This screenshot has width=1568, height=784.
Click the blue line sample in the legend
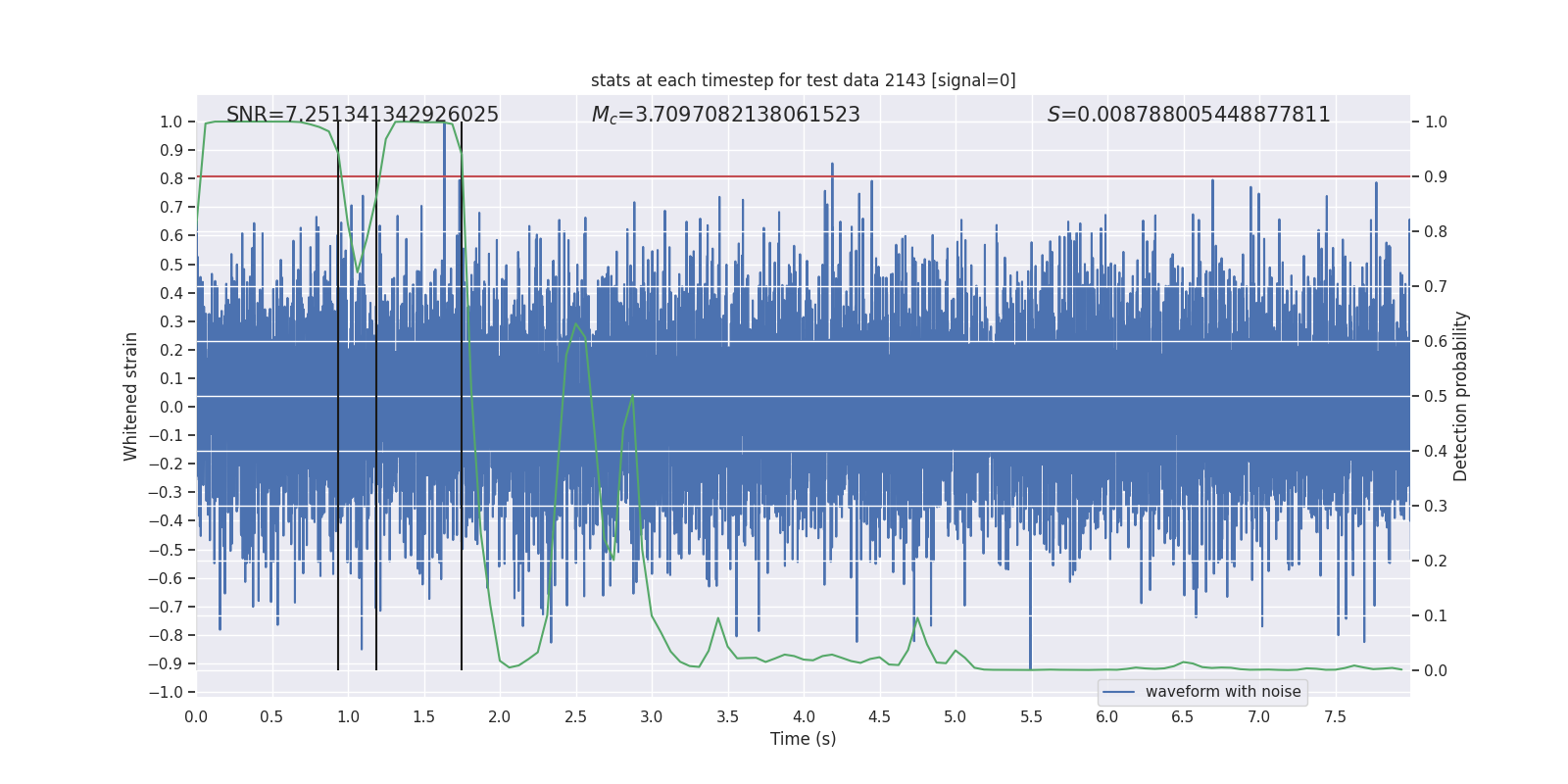pos(1119,692)
